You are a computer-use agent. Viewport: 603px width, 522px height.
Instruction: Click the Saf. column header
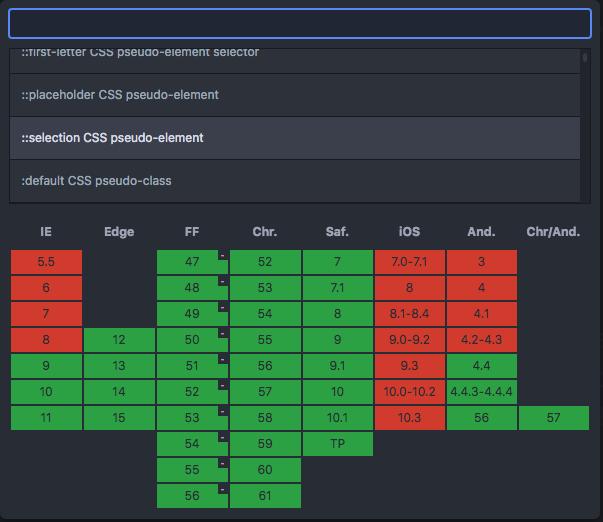[x=337, y=232]
